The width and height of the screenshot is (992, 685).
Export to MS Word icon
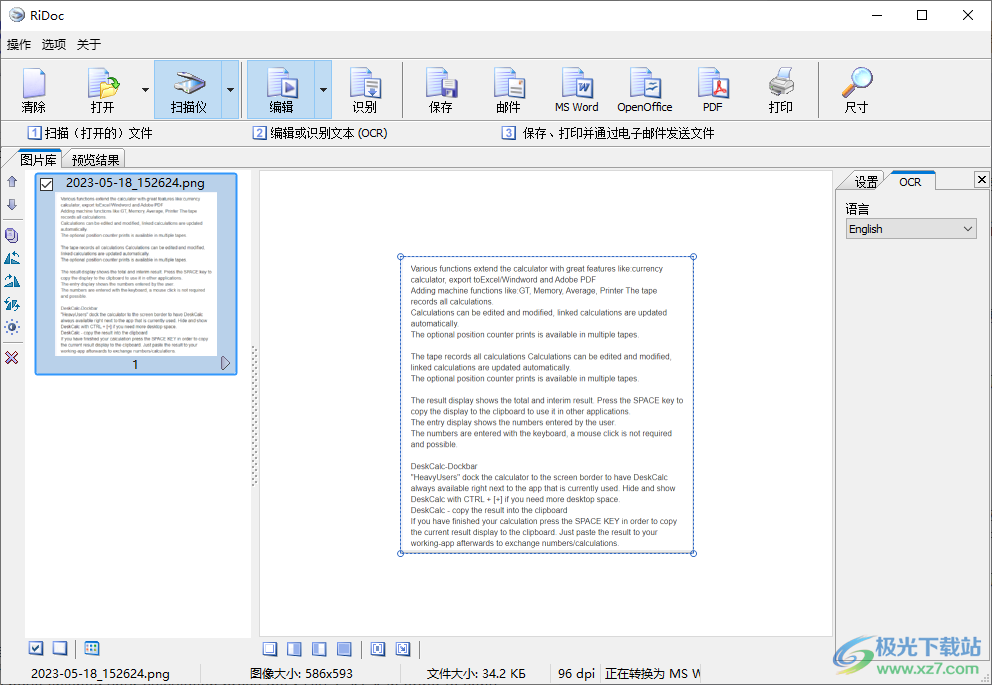tap(576, 90)
